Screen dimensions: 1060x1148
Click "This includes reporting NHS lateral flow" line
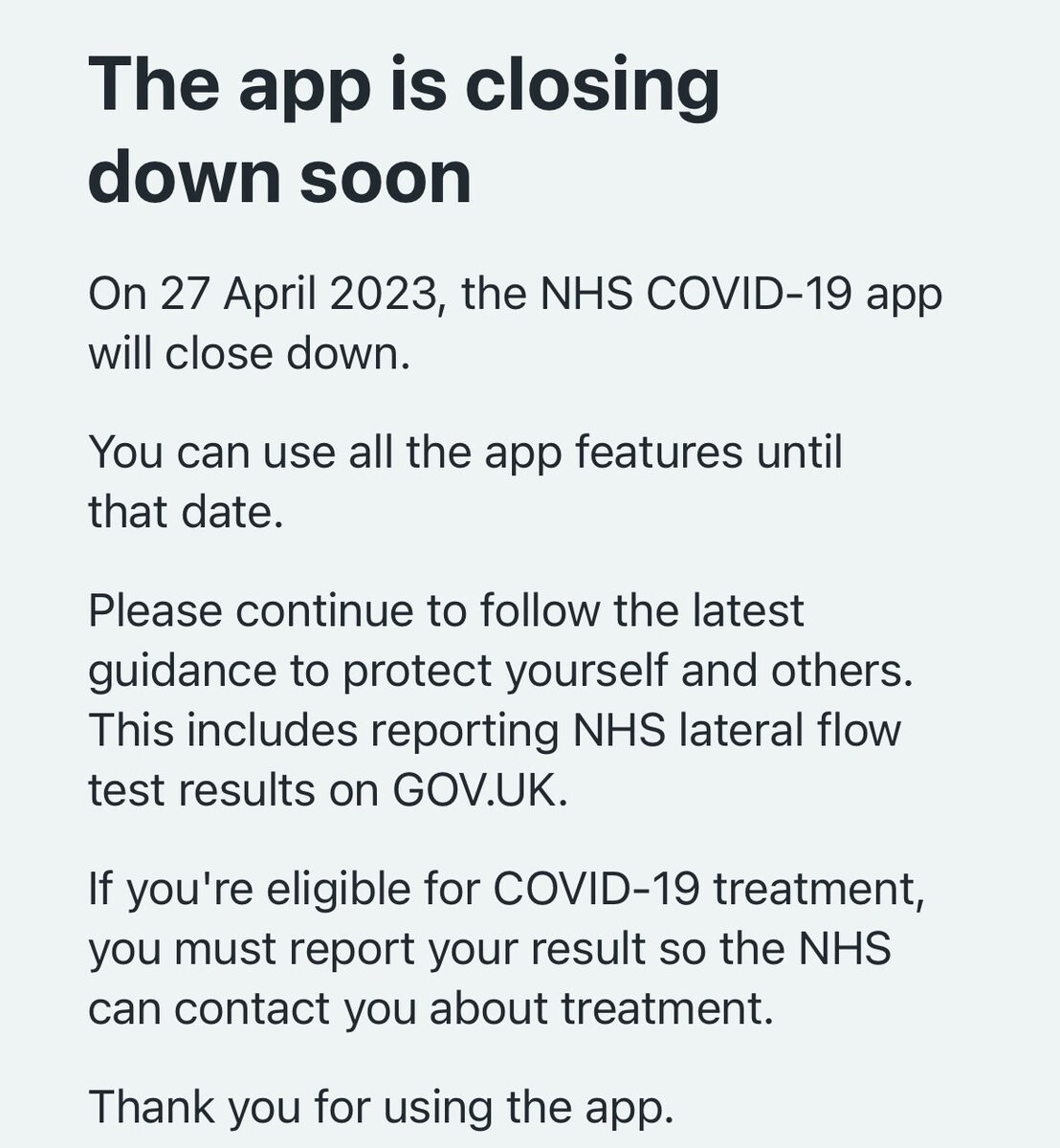pos(495,731)
